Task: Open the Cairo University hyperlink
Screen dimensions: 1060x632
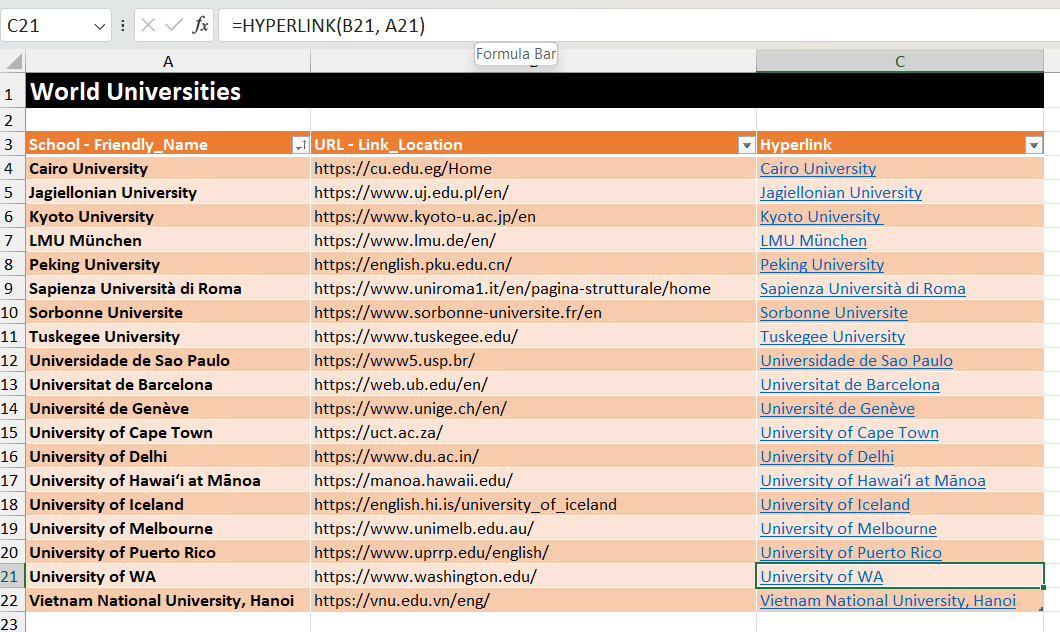Action: [817, 169]
